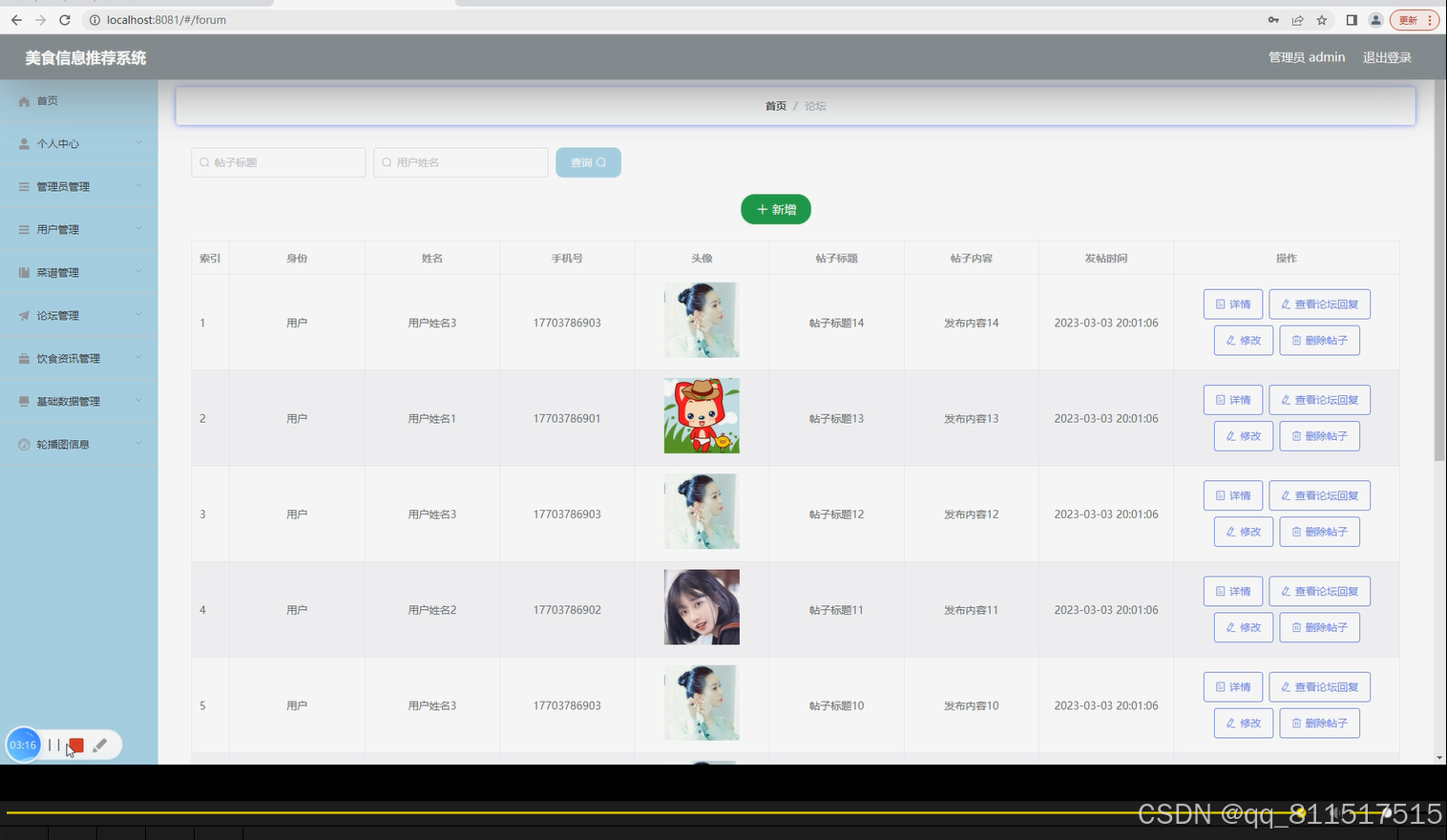Reload the page with the refresh icon
Screen dimensions: 1447x840
(x=65, y=20)
